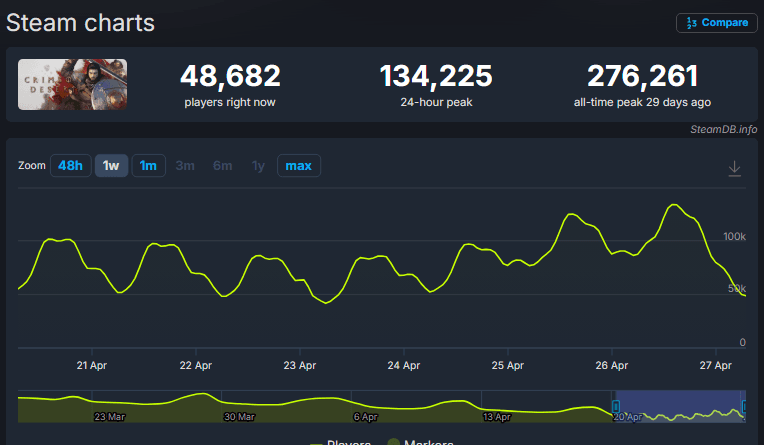This screenshot has width=764, height=445.
Task: Click the highlighted navigator selection window
Action: 681,406
